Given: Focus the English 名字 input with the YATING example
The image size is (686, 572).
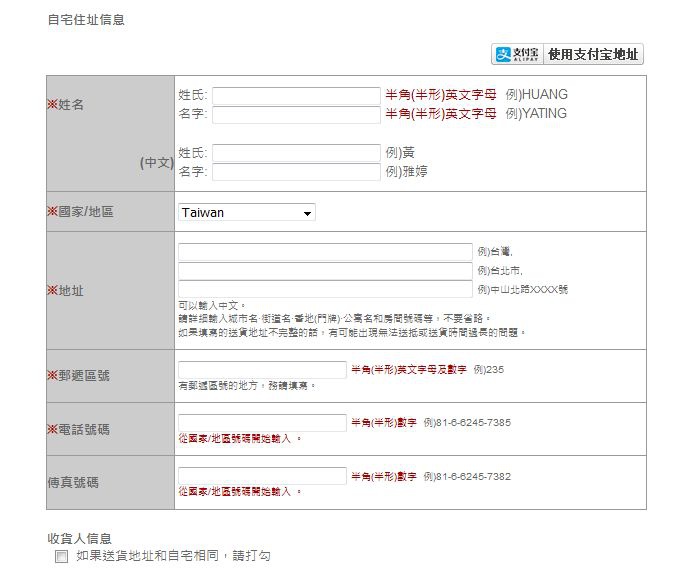Looking at the screenshot, I should click(x=296, y=115).
